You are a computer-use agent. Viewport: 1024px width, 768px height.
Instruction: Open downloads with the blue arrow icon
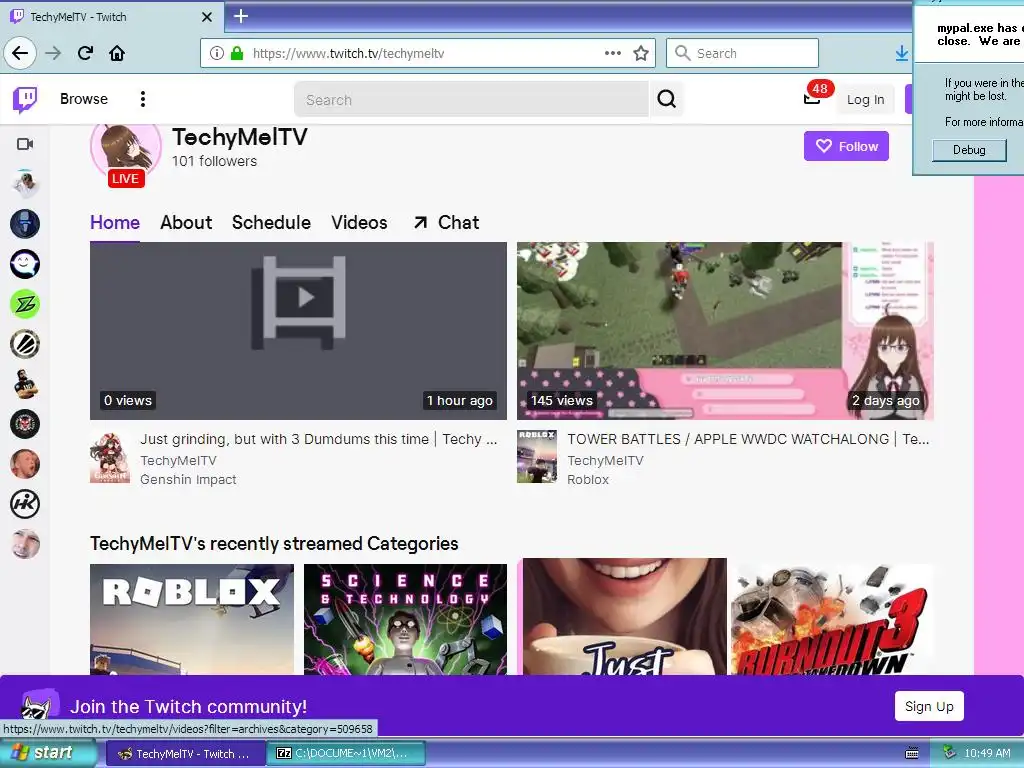tap(901, 53)
